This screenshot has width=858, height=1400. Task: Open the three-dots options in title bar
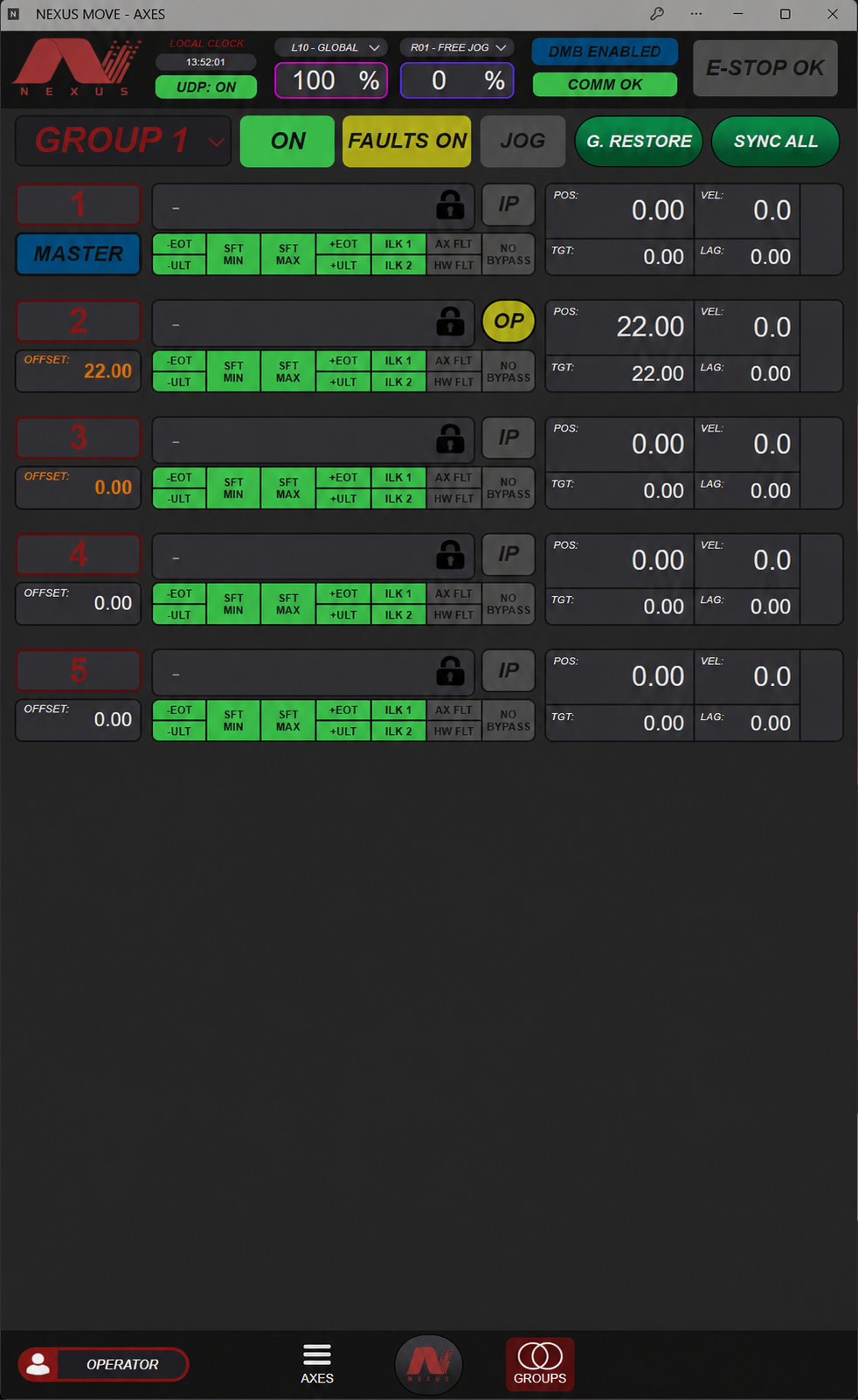coord(696,14)
